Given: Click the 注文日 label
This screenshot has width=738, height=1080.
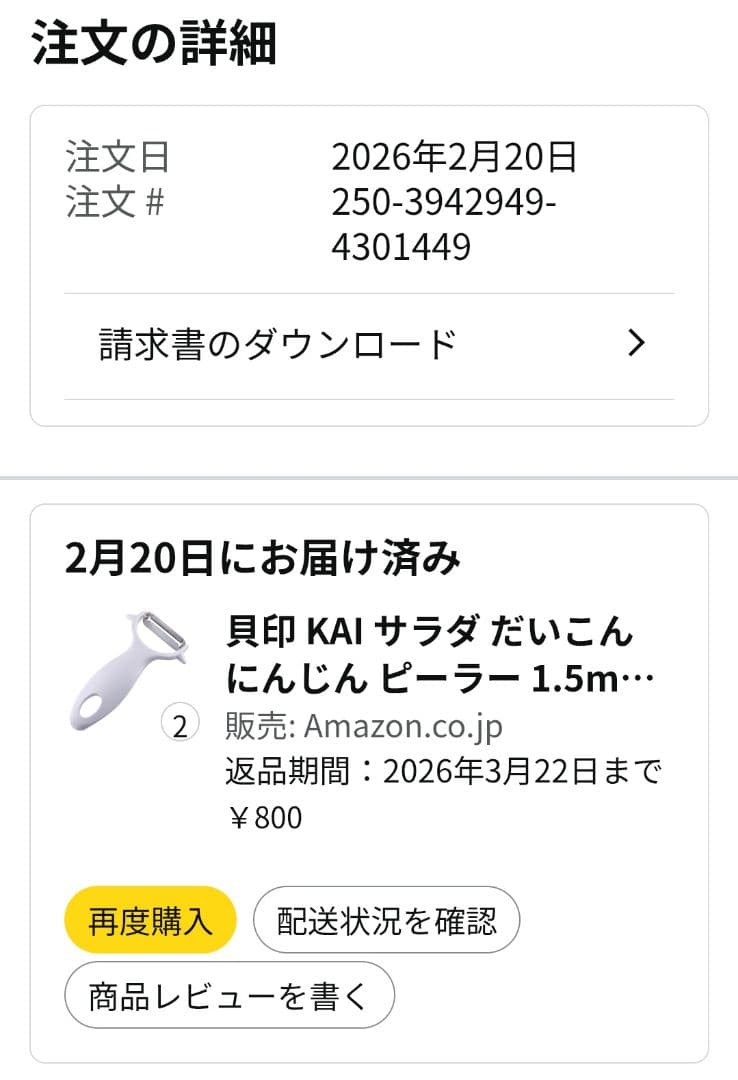Looking at the screenshot, I should [117, 156].
